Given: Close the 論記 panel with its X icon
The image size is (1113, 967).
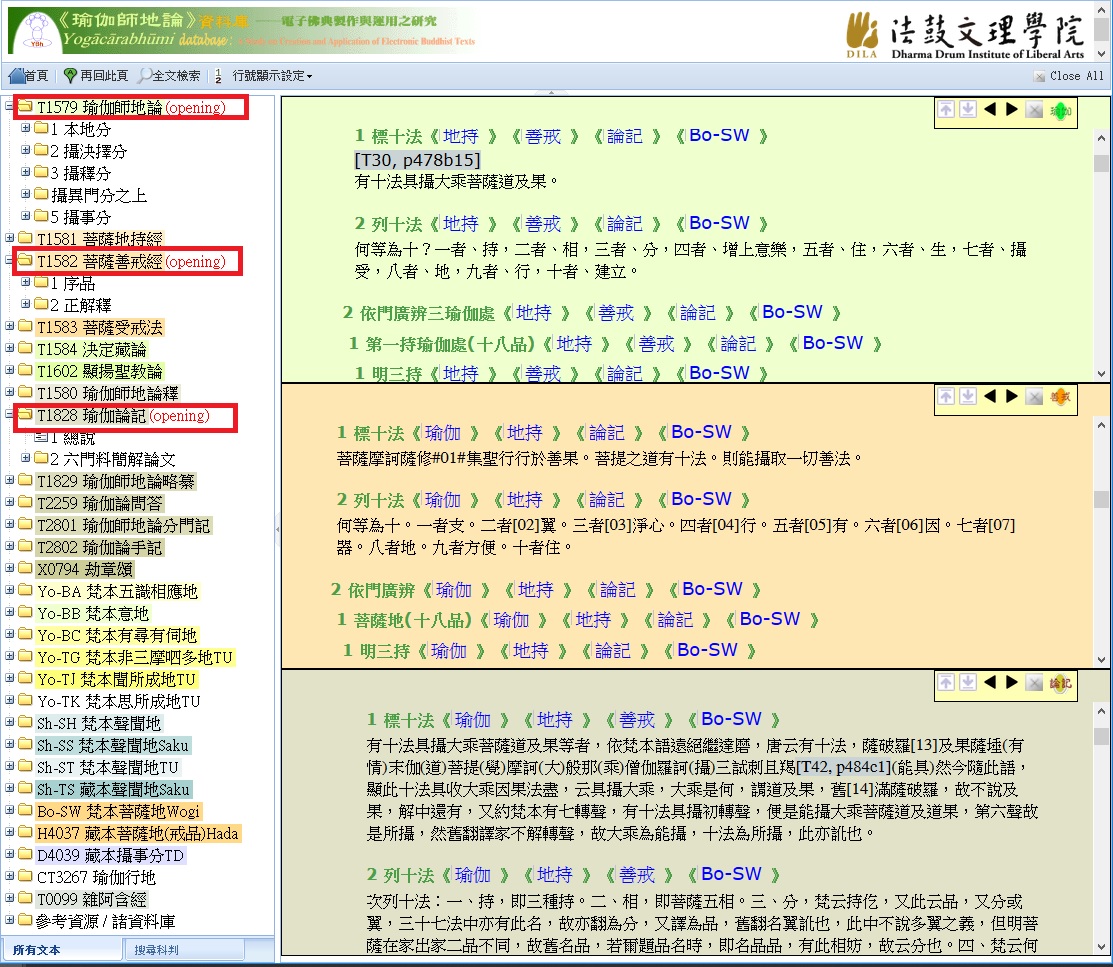Looking at the screenshot, I should pyautogui.click(x=1034, y=683).
